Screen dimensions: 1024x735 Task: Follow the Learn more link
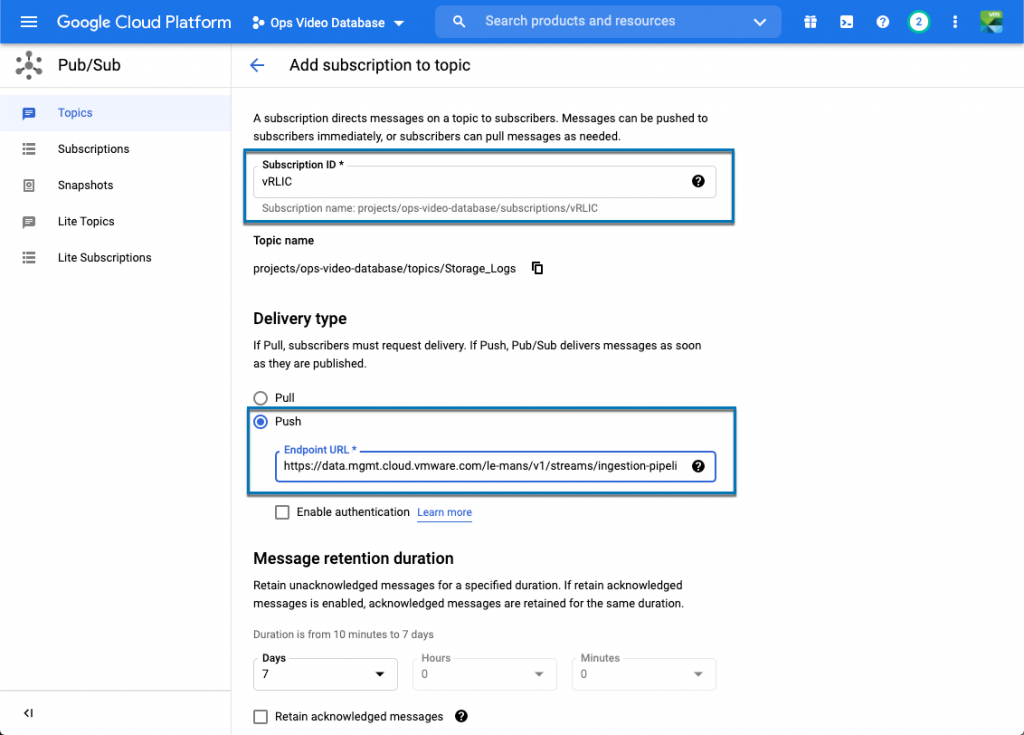444,512
